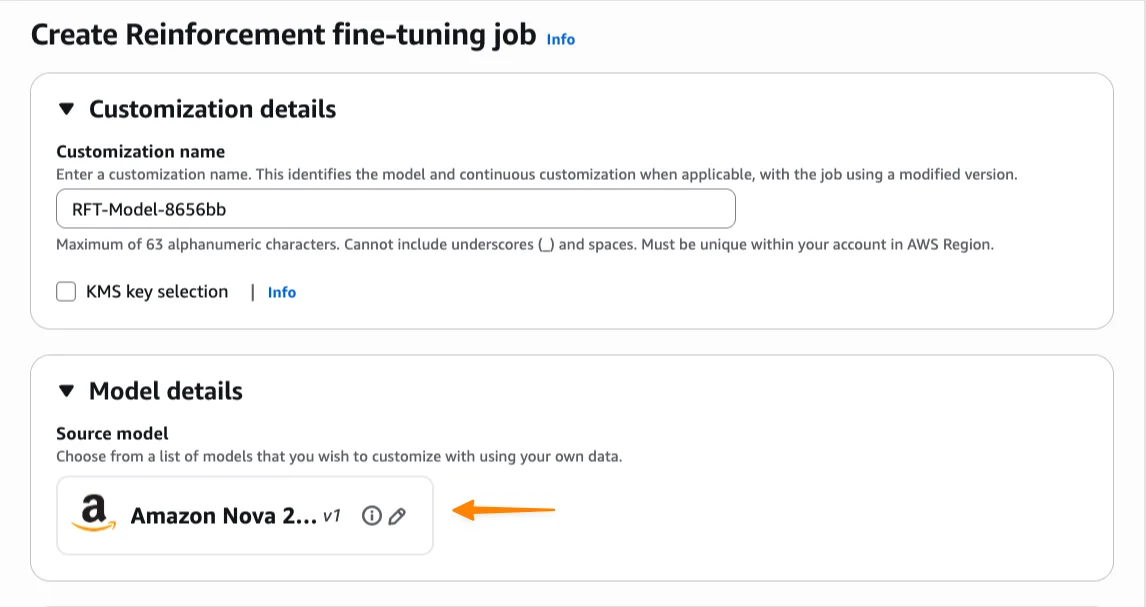Click the Create Reinforcement fine-tuning job title
Screen dimensions: 1146x607
(x=283, y=36)
